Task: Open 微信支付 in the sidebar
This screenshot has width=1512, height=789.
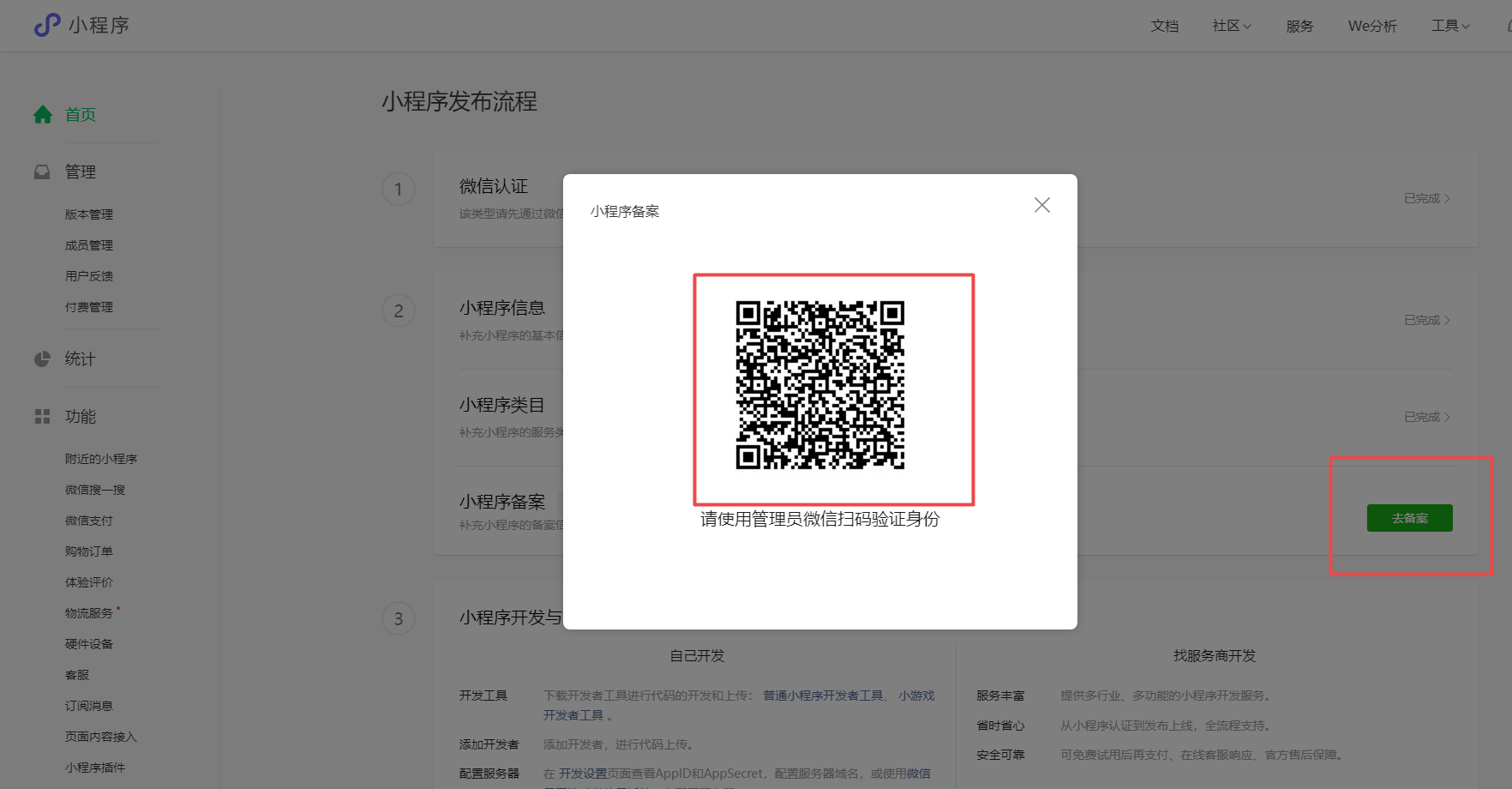Action: tap(89, 521)
